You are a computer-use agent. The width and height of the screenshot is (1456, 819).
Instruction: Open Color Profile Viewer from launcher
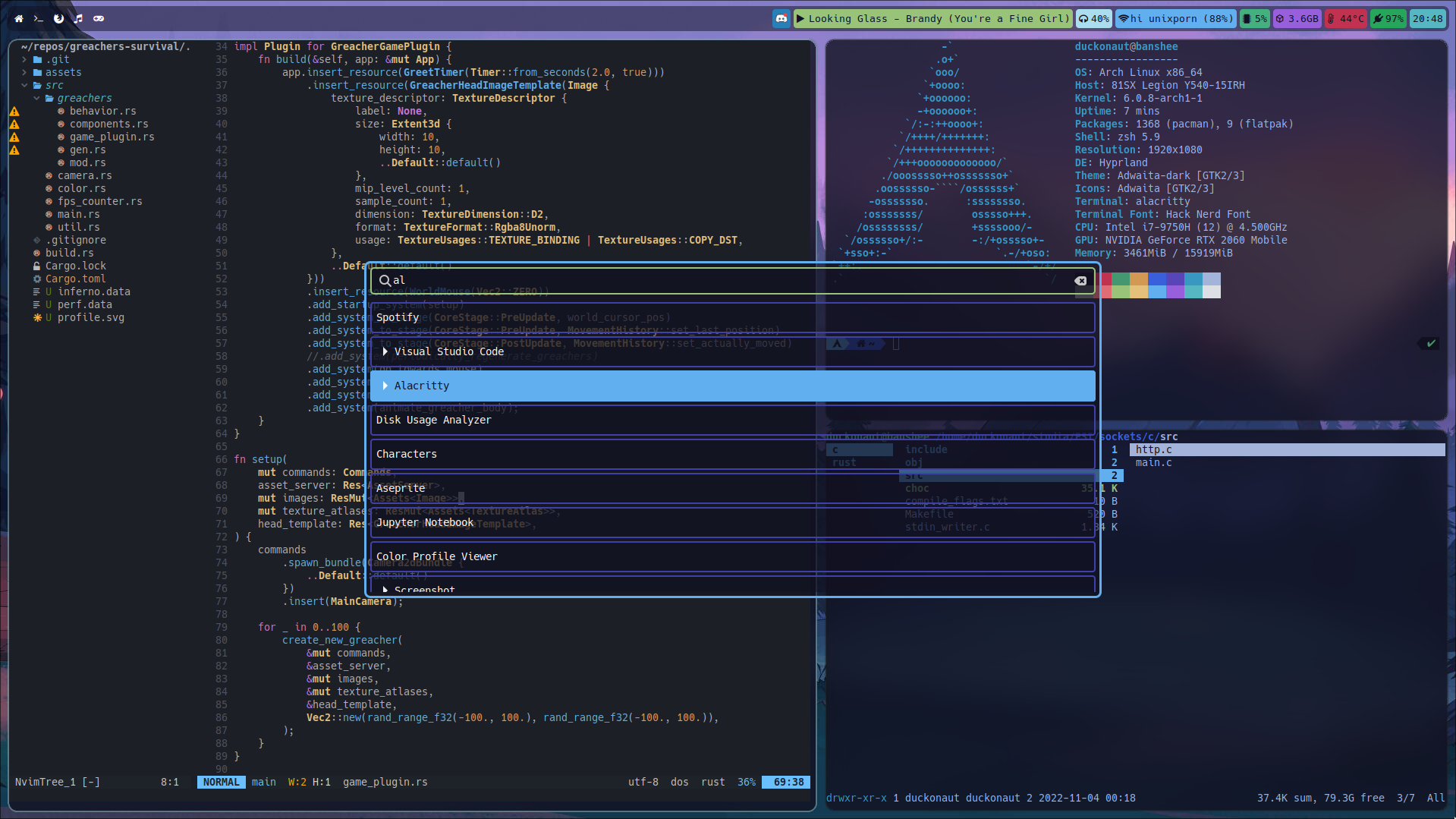pyautogui.click(x=733, y=556)
